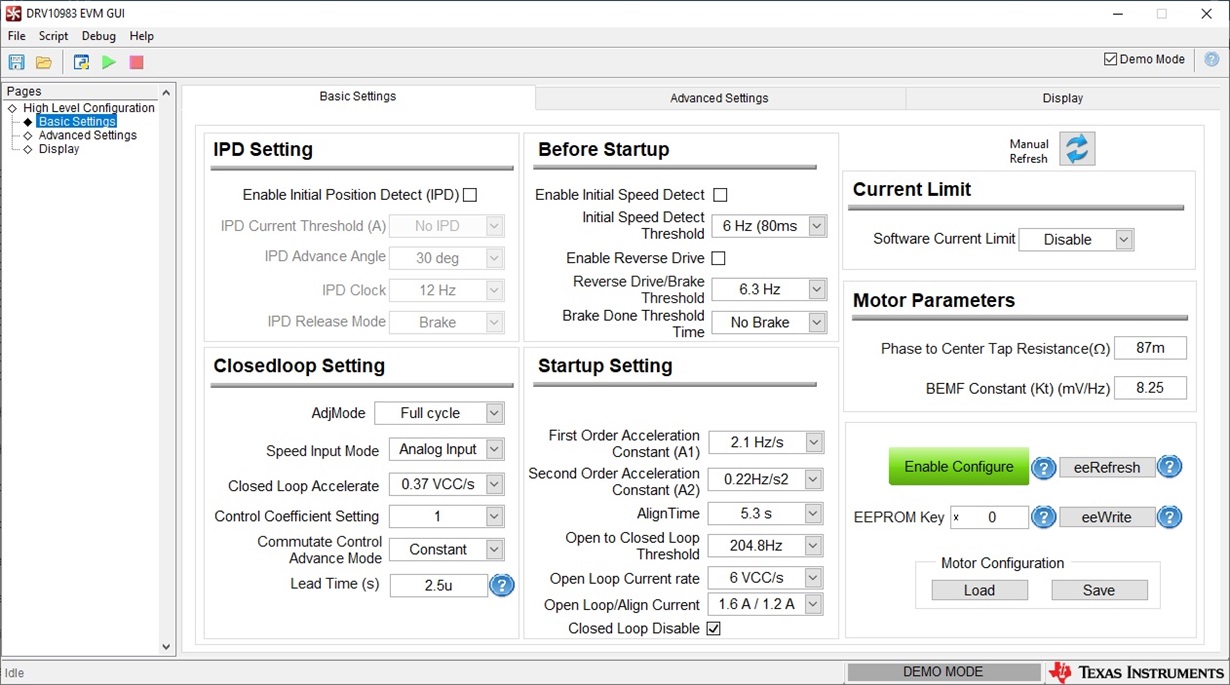Open help icon next to eeRefresh
This screenshot has width=1230, height=685.
1170,467
